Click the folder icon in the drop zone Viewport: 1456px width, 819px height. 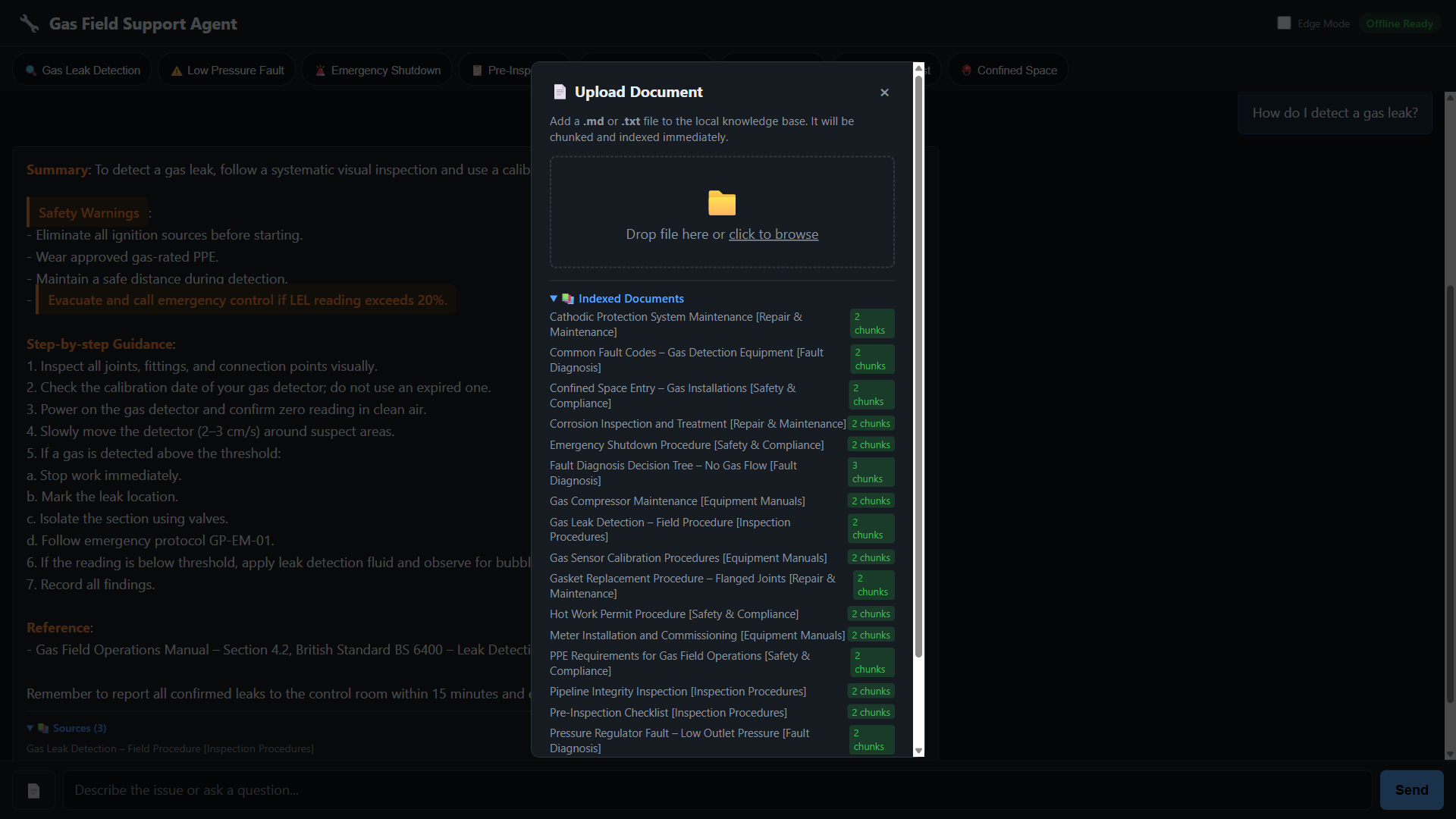pos(721,203)
